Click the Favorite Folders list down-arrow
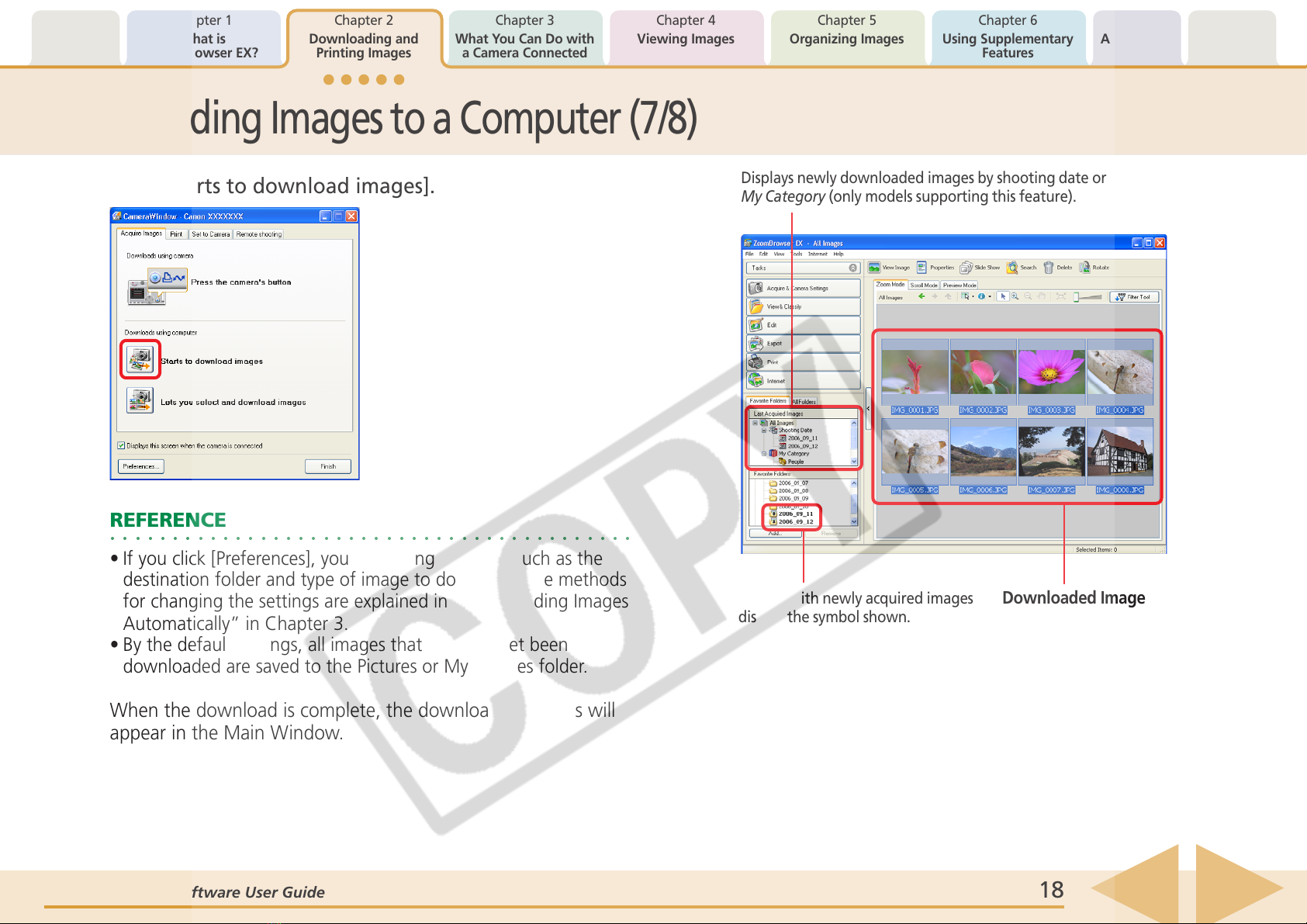1307x924 pixels. click(x=854, y=522)
